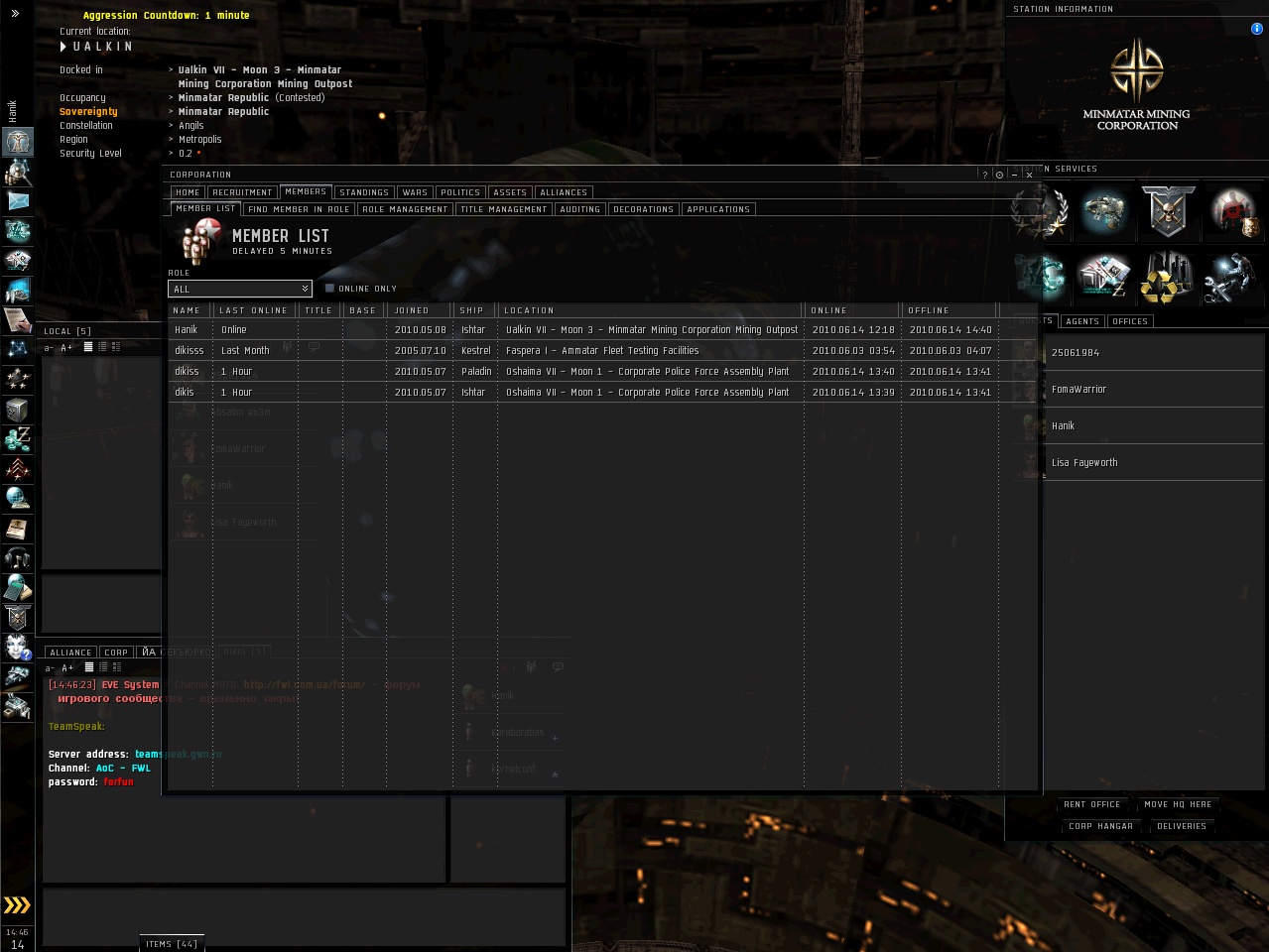Click the corporation window help question icon

pos(985,175)
